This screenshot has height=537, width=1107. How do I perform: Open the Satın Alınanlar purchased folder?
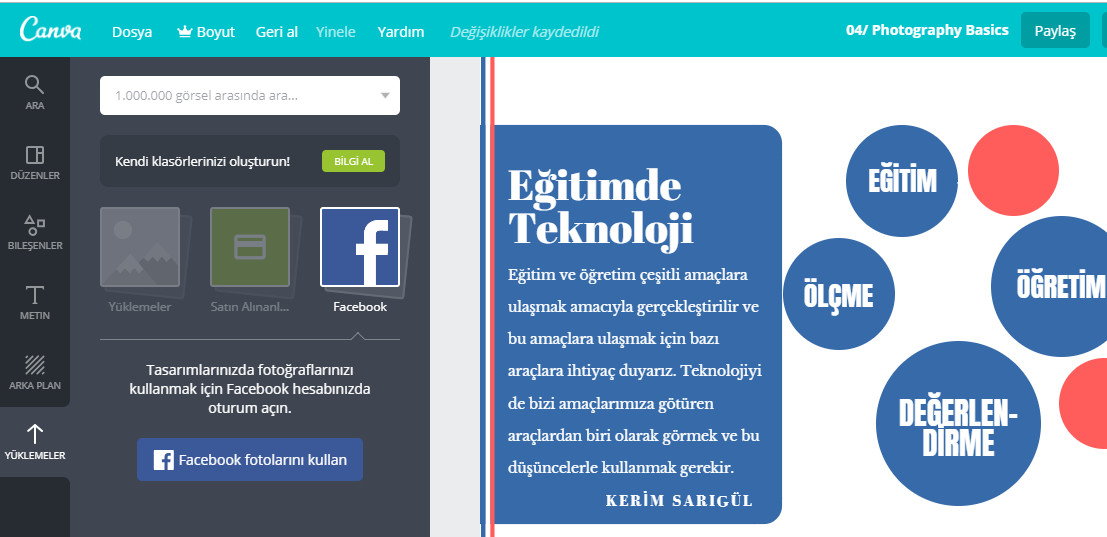[250, 247]
